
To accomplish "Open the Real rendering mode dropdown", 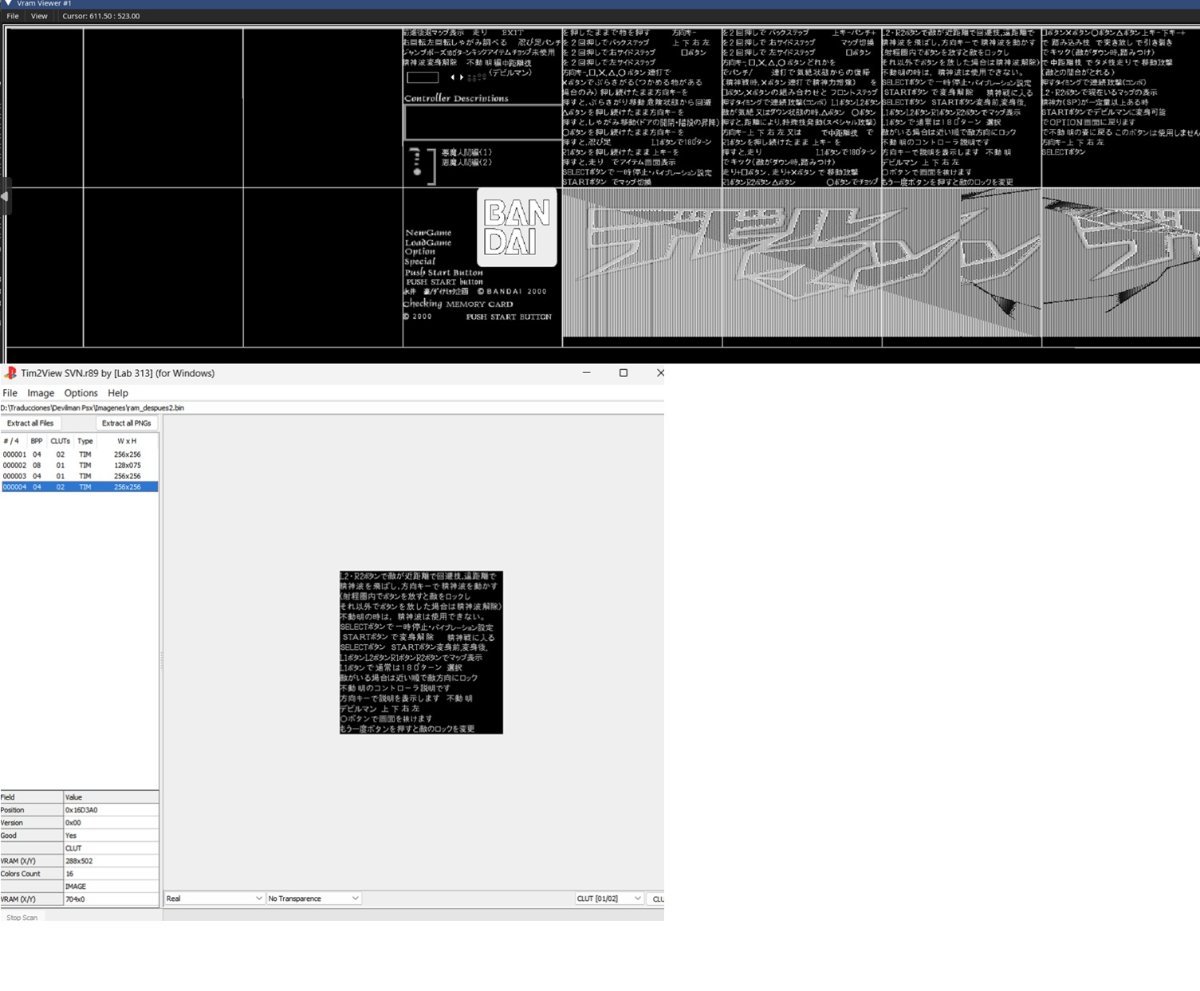I will (x=213, y=898).
